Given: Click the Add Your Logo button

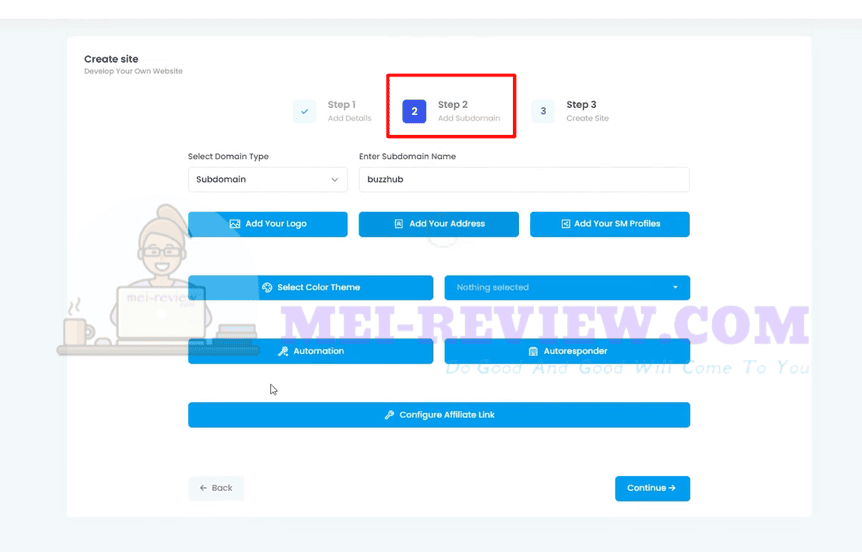Looking at the screenshot, I should coord(268,224).
